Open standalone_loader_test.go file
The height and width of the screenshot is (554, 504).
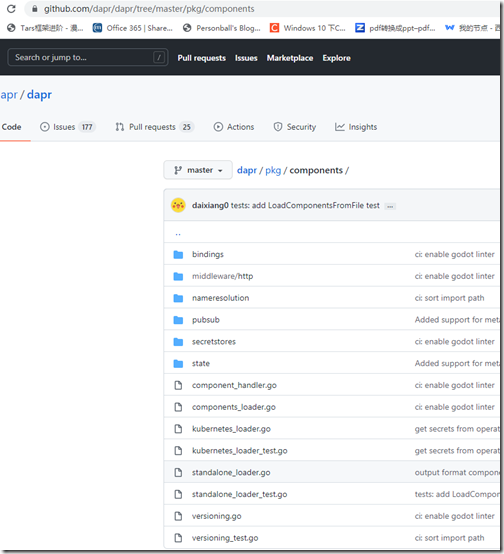tap(240, 494)
